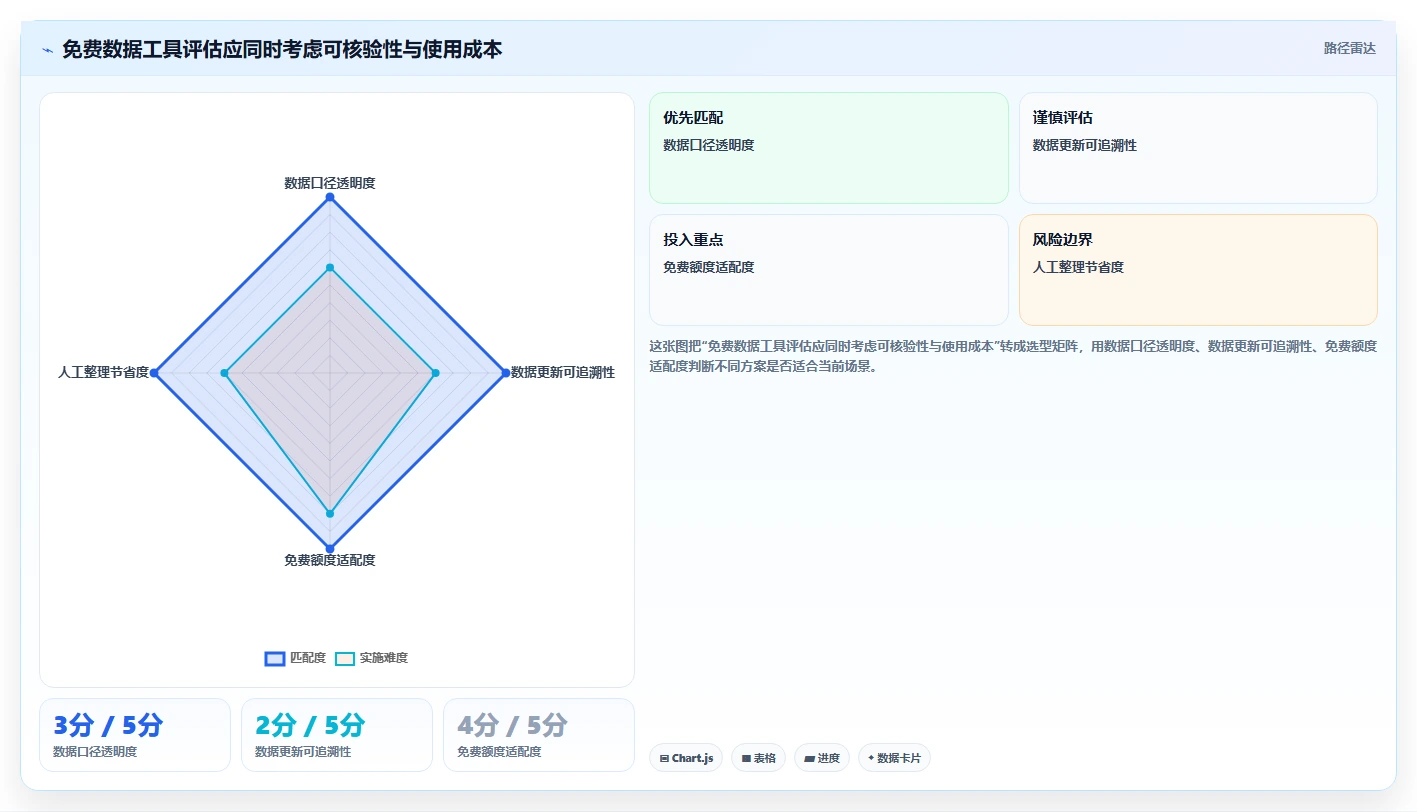Open the 优先匹配 card
Screen dimensions: 1417x812
pos(829,148)
